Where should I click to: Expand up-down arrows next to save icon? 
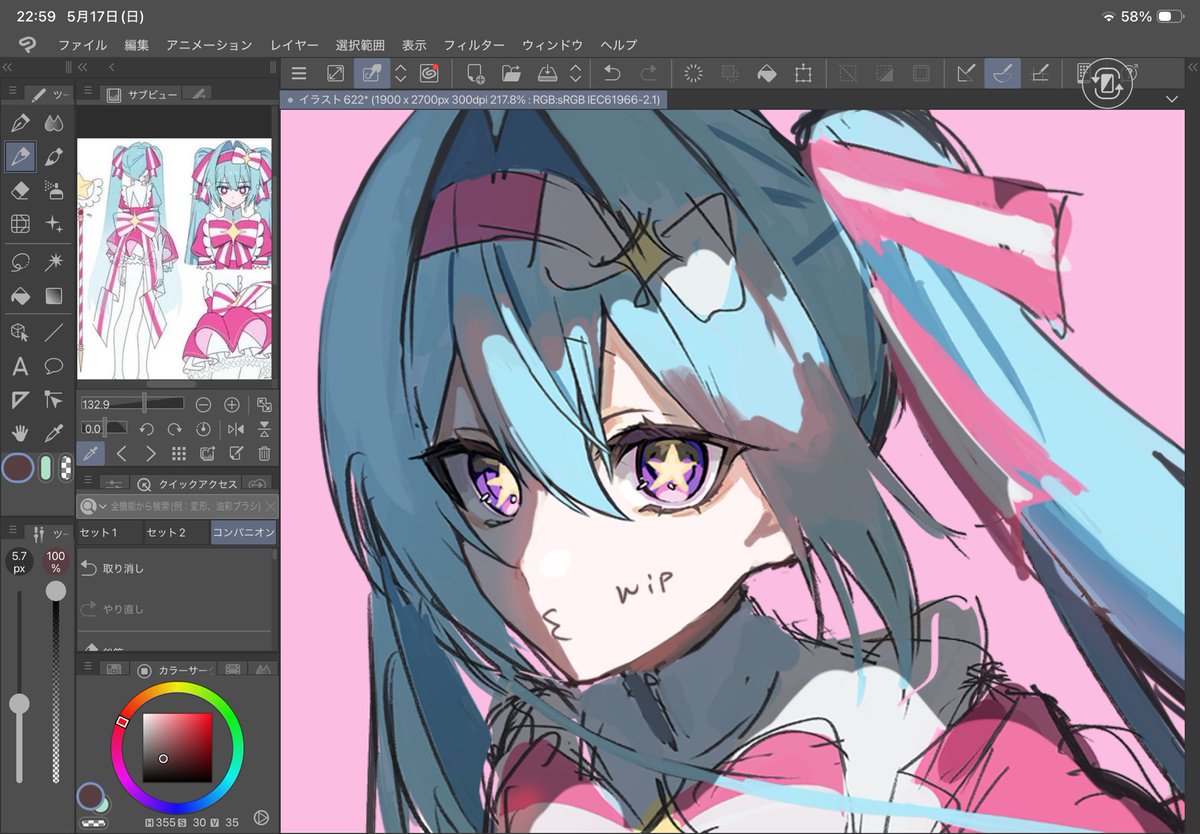point(576,73)
